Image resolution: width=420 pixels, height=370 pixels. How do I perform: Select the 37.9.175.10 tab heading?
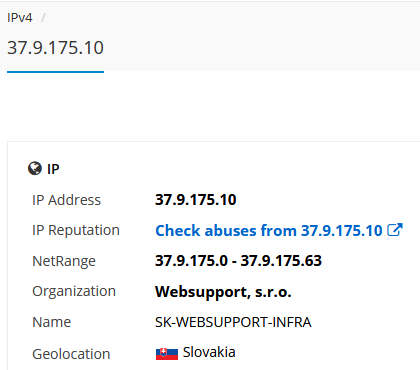55,48
